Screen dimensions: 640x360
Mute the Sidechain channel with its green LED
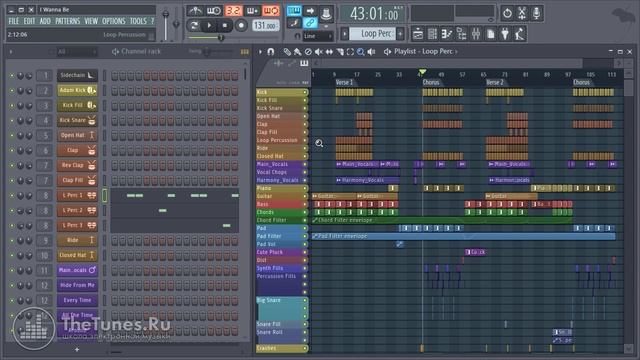11,76
